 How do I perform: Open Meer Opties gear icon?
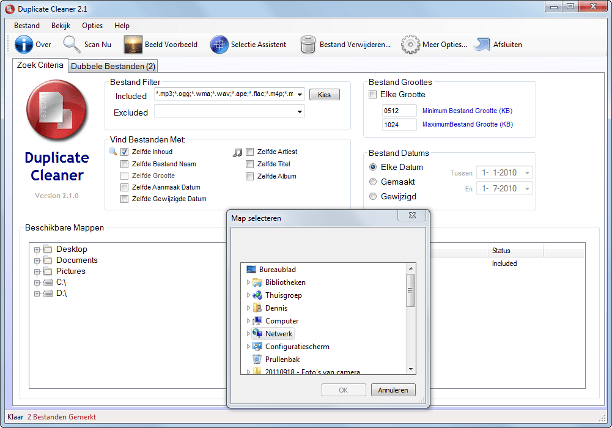click(410, 44)
